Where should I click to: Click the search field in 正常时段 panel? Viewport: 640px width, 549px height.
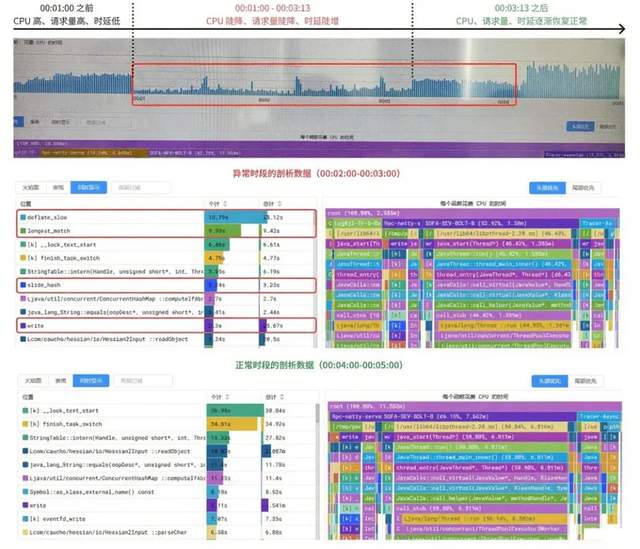(x=143, y=381)
